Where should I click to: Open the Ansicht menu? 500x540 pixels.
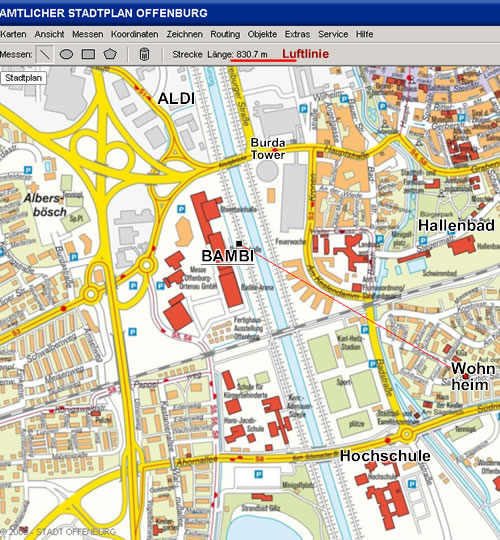(49, 34)
